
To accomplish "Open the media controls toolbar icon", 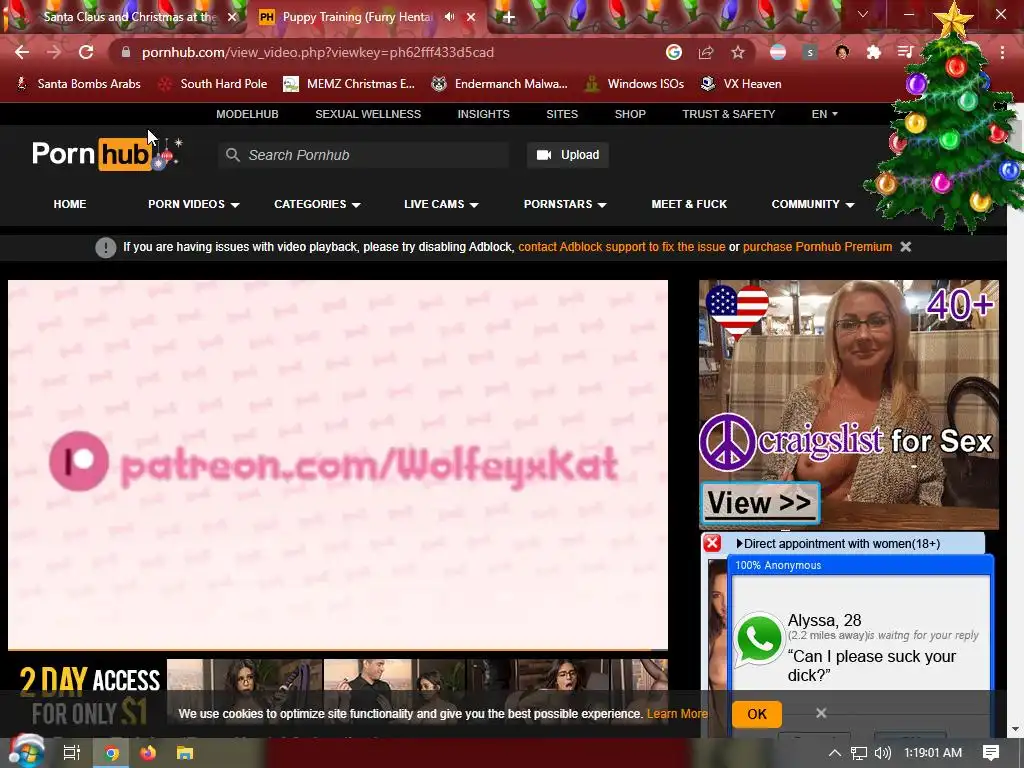I will 905,52.
